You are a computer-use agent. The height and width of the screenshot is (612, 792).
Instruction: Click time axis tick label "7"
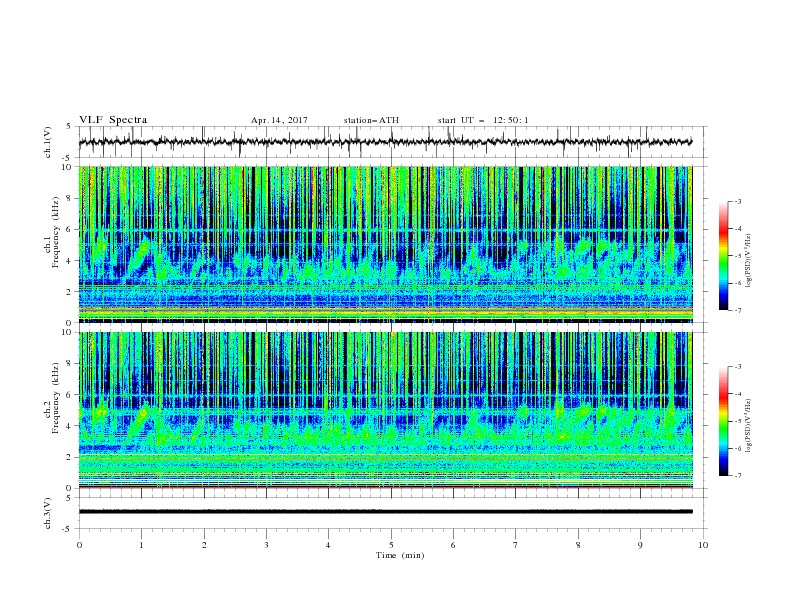point(516,546)
